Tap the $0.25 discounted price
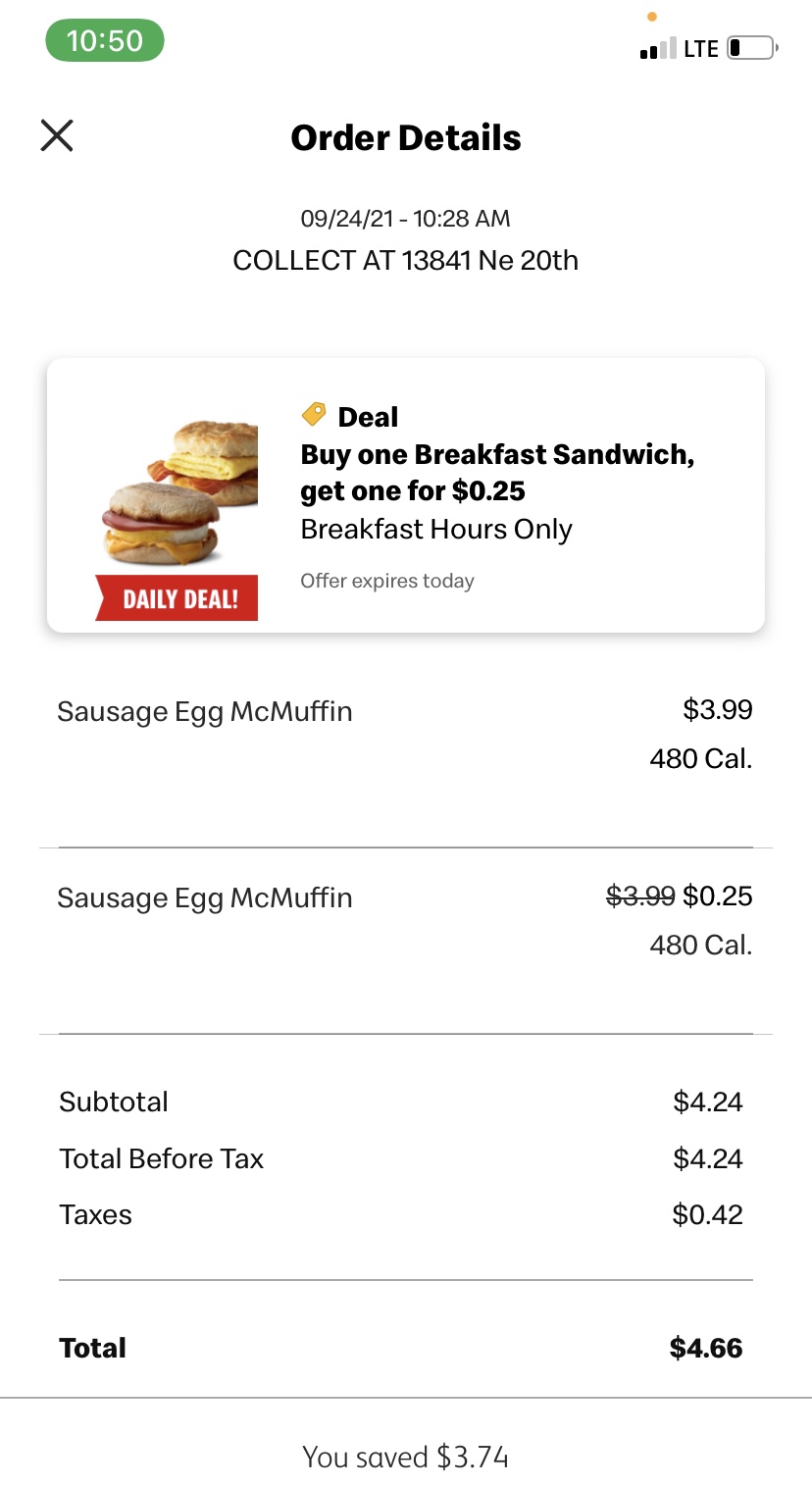 click(x=718, y=896)
